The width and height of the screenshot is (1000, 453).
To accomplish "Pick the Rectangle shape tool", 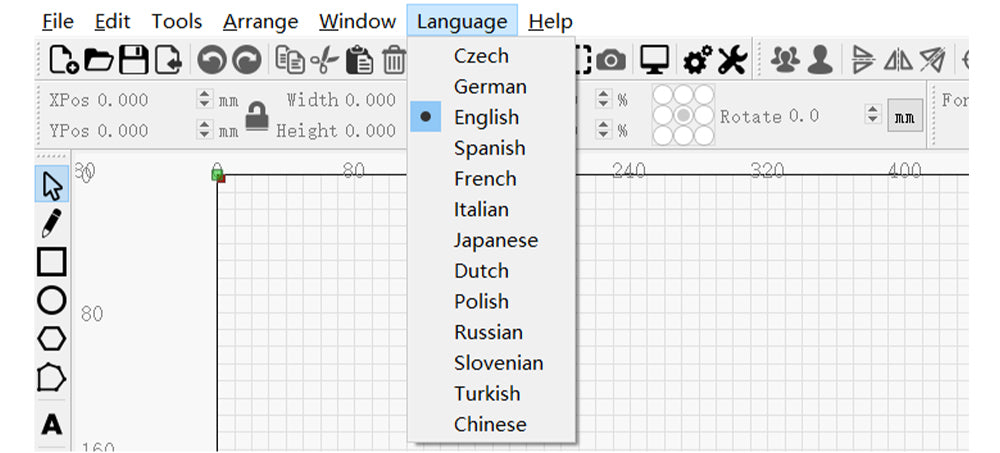I will pos(51,261).
